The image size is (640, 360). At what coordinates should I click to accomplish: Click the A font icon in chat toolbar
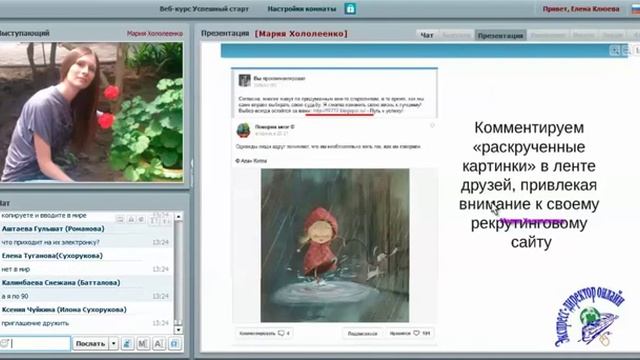[x=158, y=344]
